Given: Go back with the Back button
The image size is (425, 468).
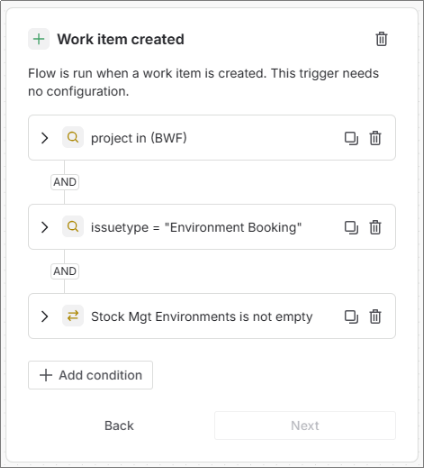Looking at the screenshot, I should (x=119, y=426).
